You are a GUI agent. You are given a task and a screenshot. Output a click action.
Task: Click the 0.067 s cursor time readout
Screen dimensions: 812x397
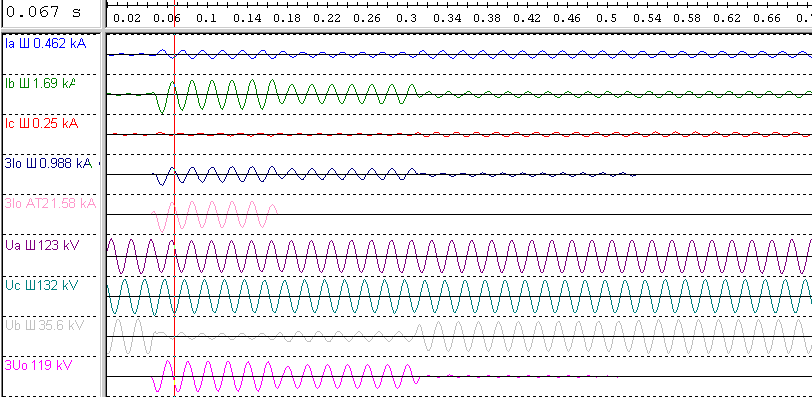[44, 12]
